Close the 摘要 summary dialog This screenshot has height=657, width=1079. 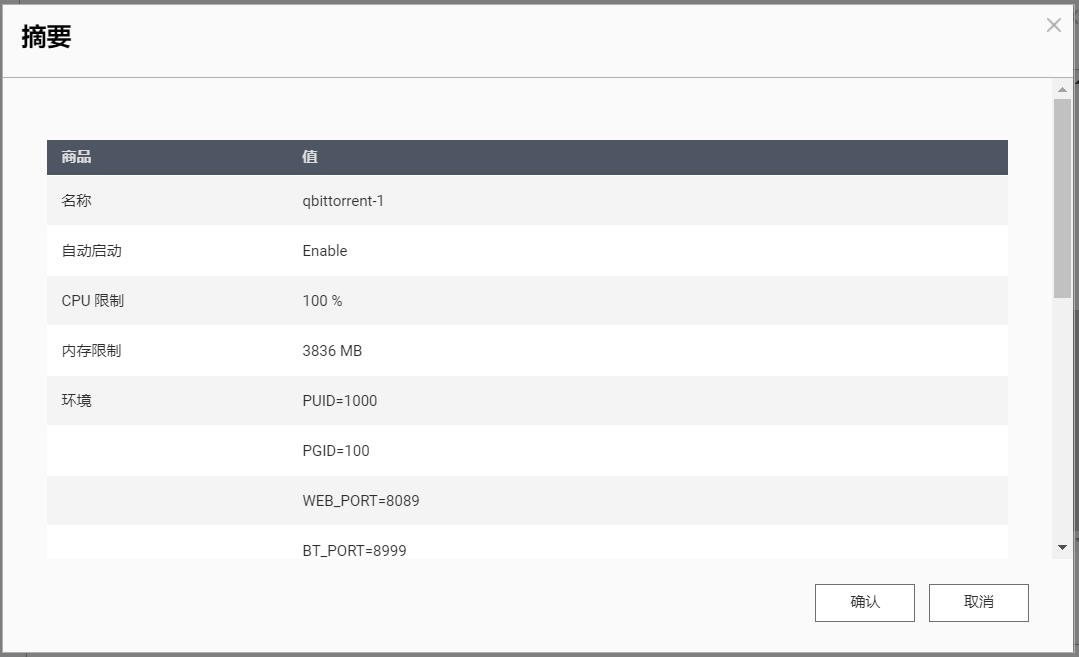1053,26
